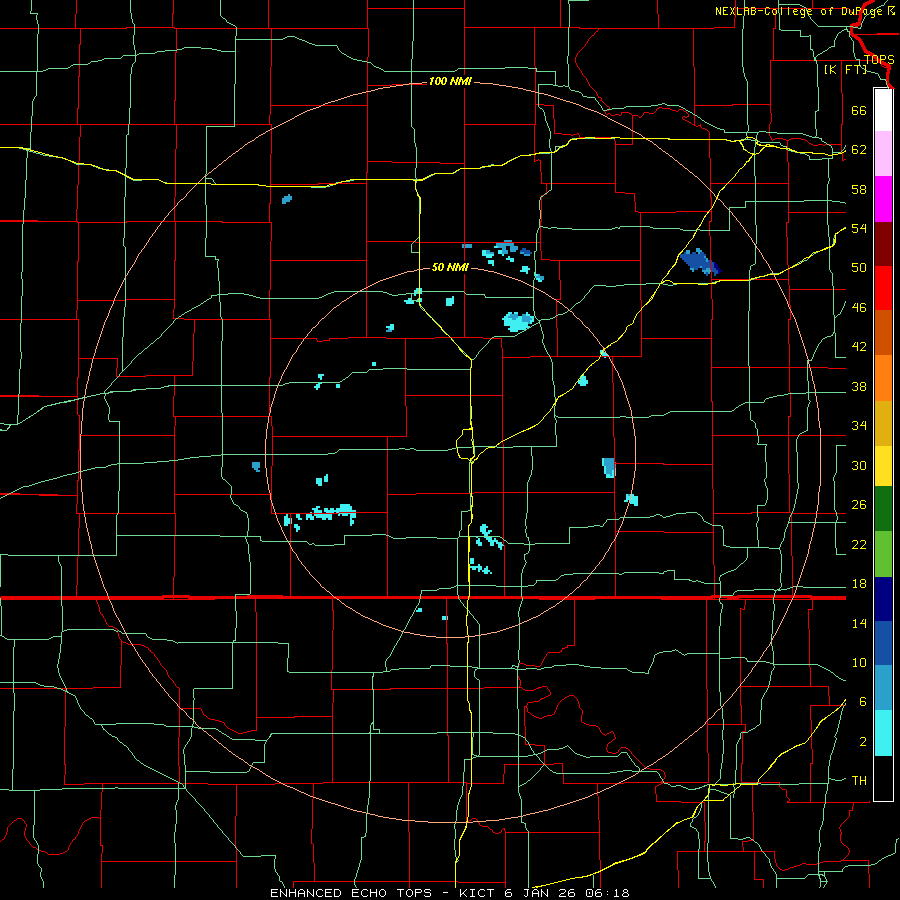The height and width of the screenshot is (900, 900).
Task: Click the 'TH' threshold label
Action: click(x=859, y=781)
